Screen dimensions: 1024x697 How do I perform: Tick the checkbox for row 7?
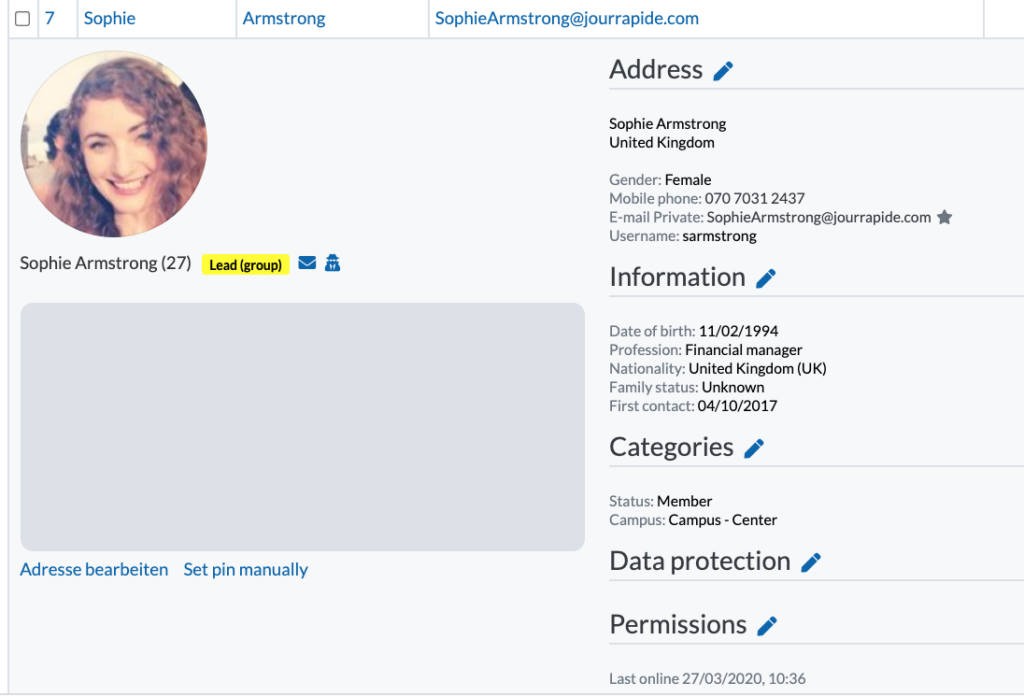coord(22,18)
